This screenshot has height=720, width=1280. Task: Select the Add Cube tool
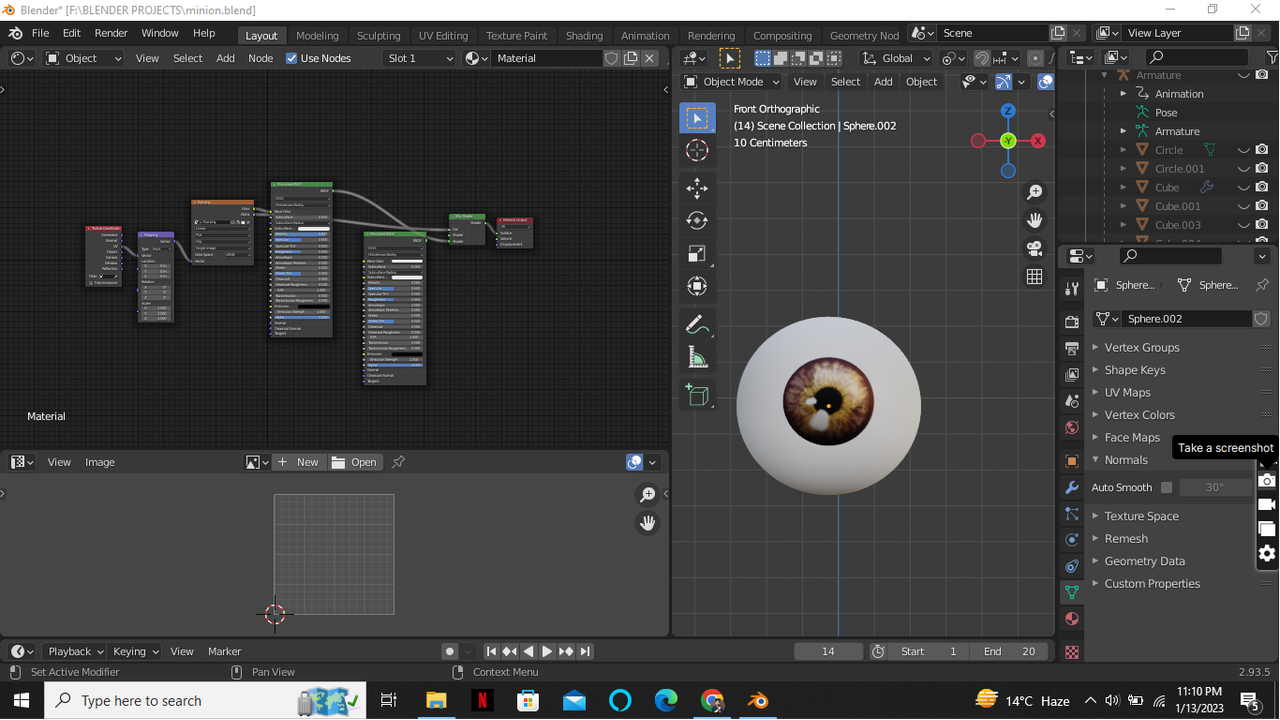[x=697, y=396]
